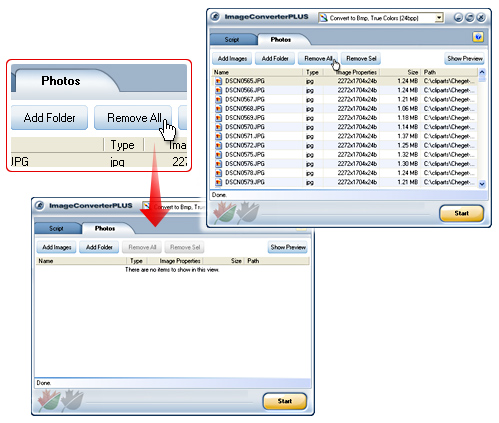The width and height of the screenshot is (499, 423).
Task: Click the maple leaf logo in top window
Action: tap(225, 212)
